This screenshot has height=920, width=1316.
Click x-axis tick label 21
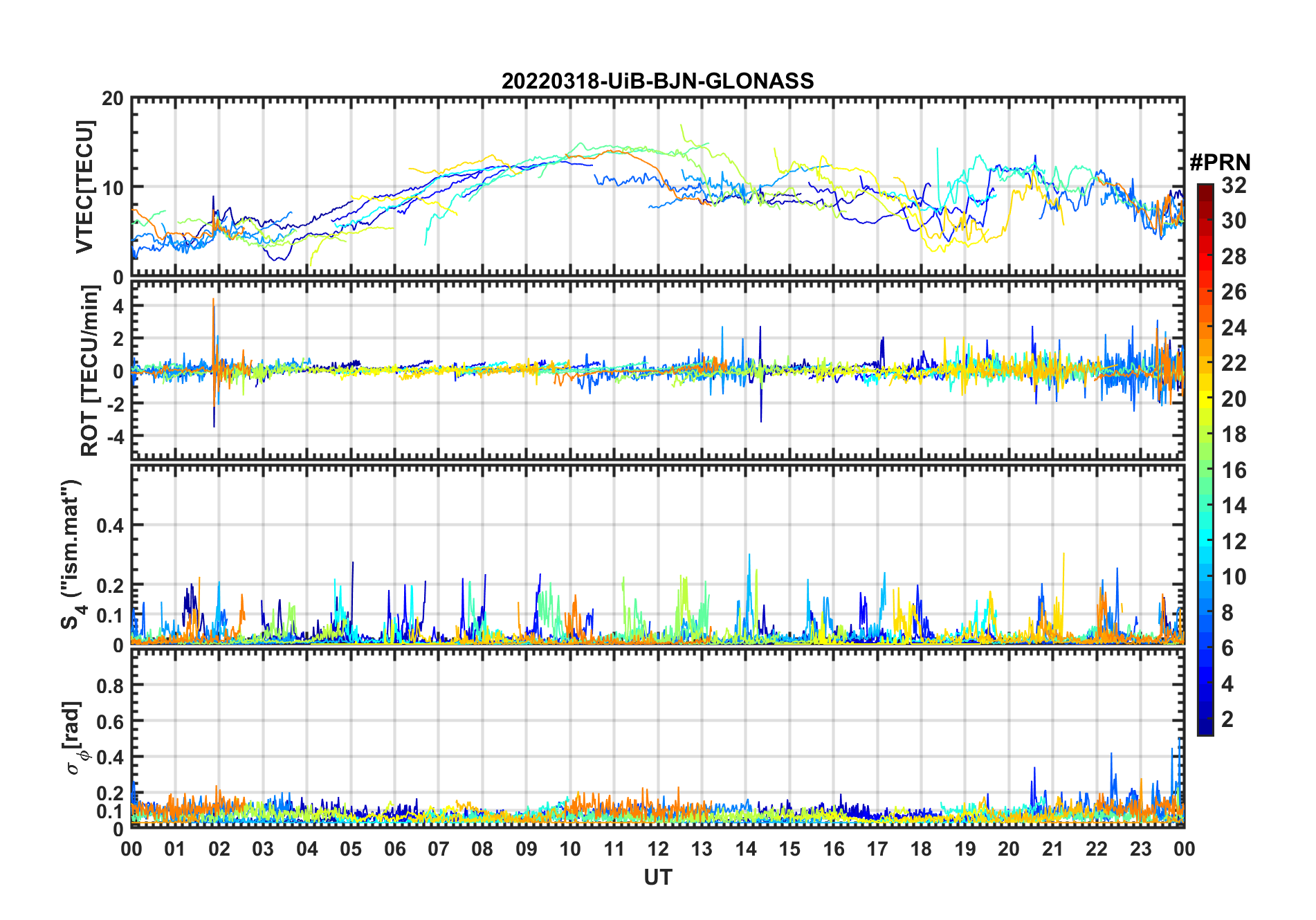[1052, 849]
